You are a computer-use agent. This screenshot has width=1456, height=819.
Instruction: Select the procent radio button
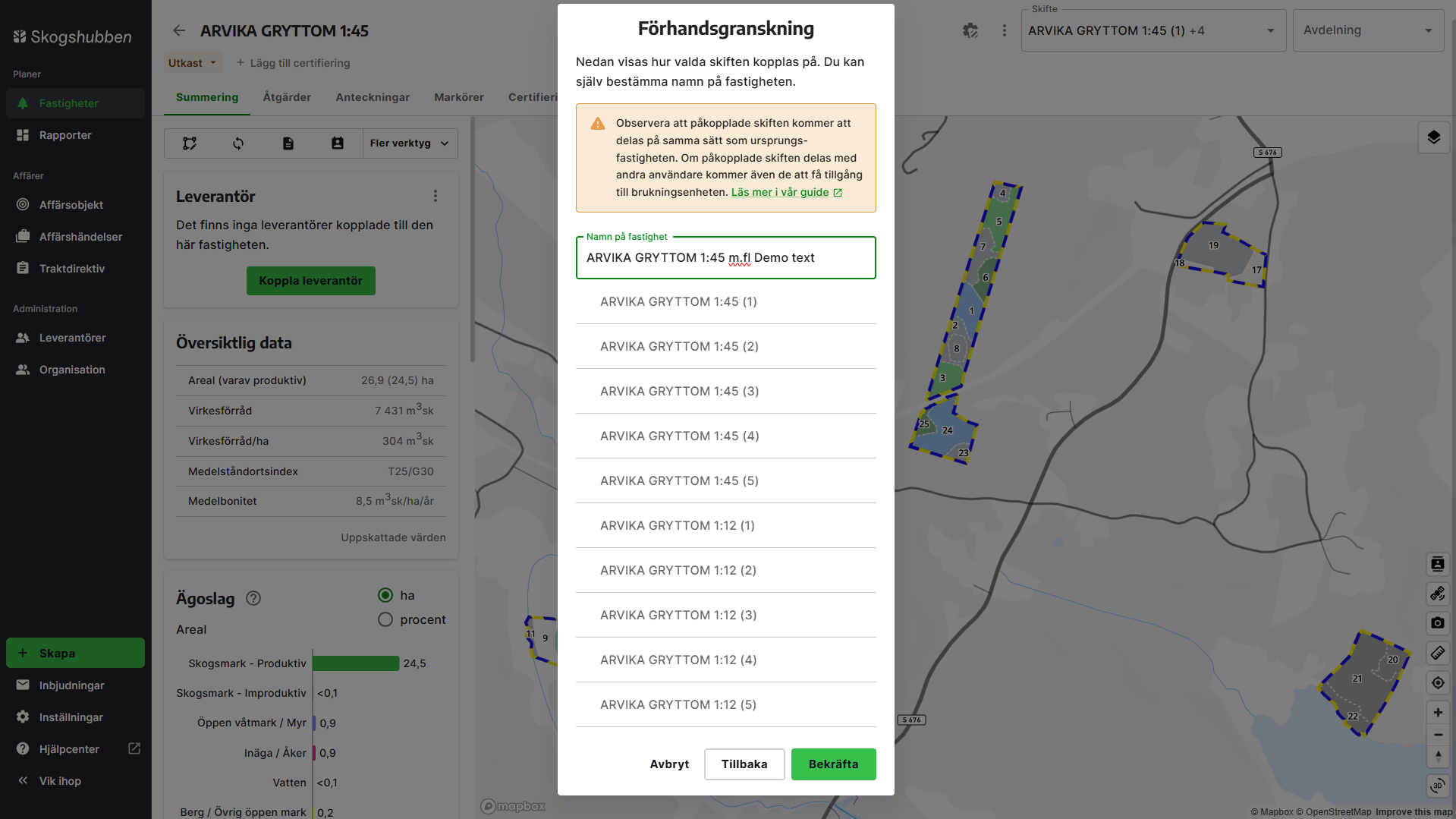click(x=385, y=619)
